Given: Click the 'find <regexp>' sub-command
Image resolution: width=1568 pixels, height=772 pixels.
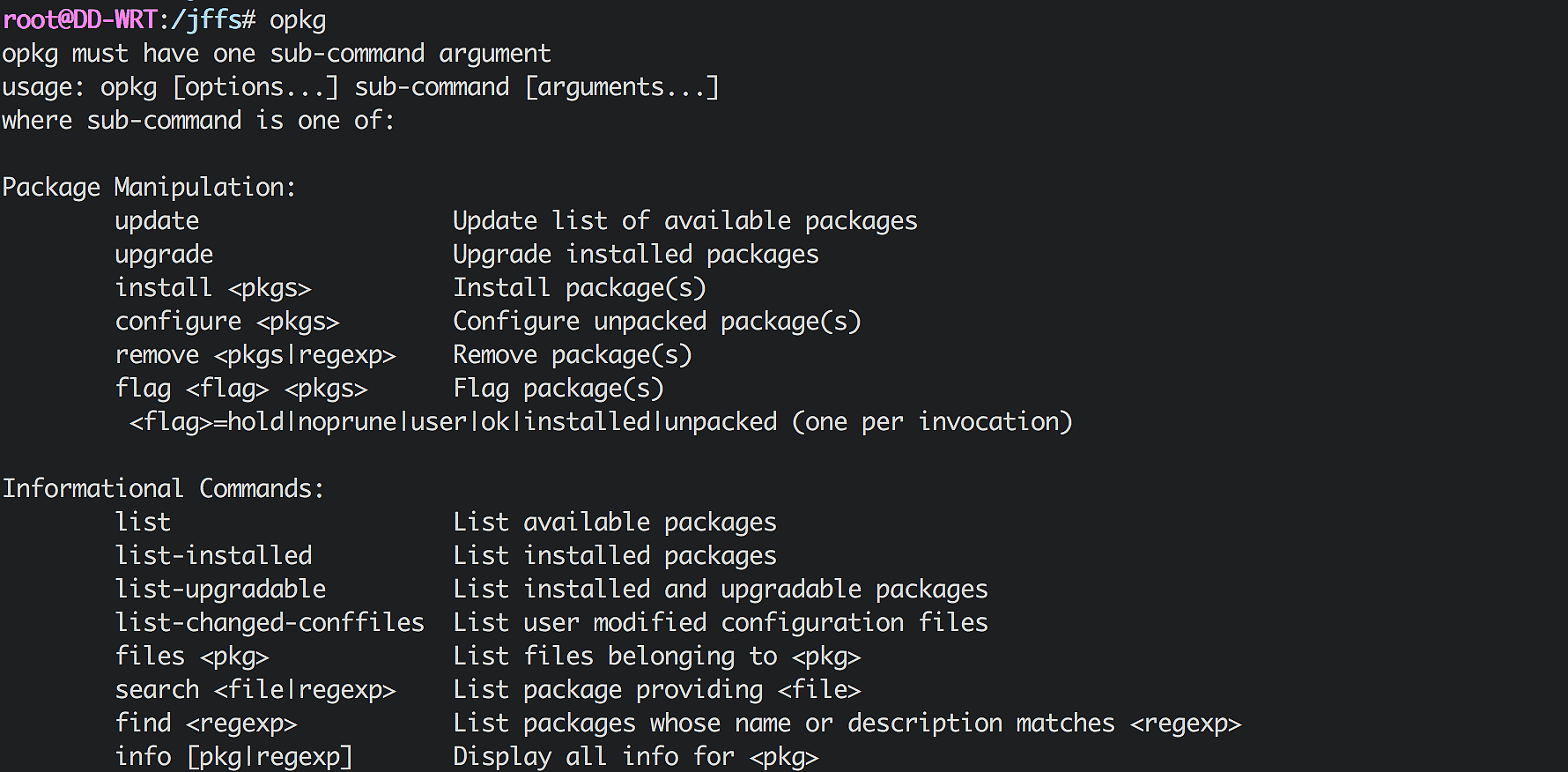Looking at the screenshot, I should 206,724.
